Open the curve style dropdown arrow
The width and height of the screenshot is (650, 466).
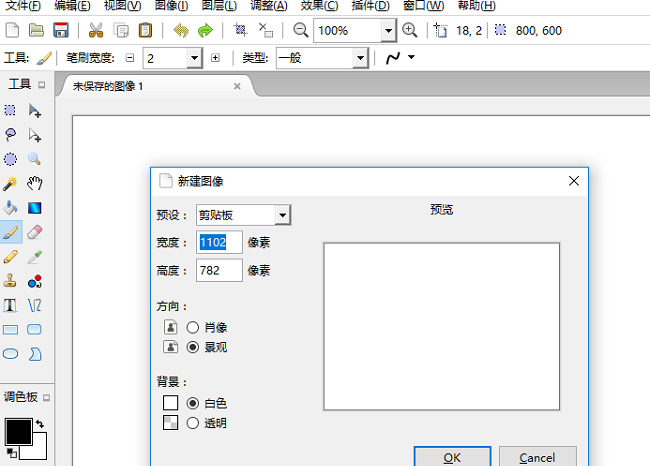tap(411, 57)
